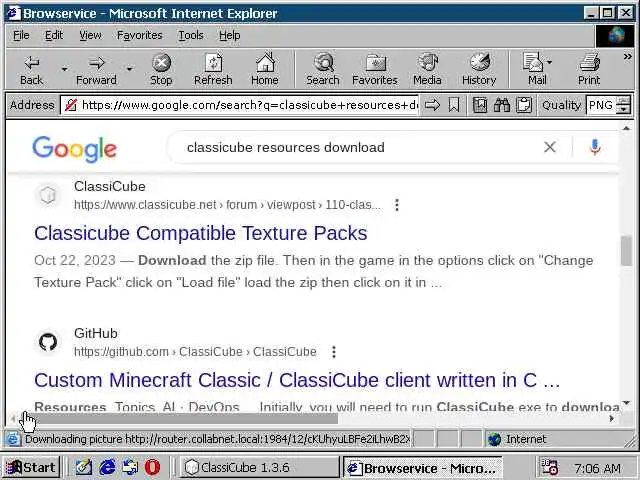Reload the page using Refresh
The height and width of the screenshot is (480, 640).
point(213,70)
